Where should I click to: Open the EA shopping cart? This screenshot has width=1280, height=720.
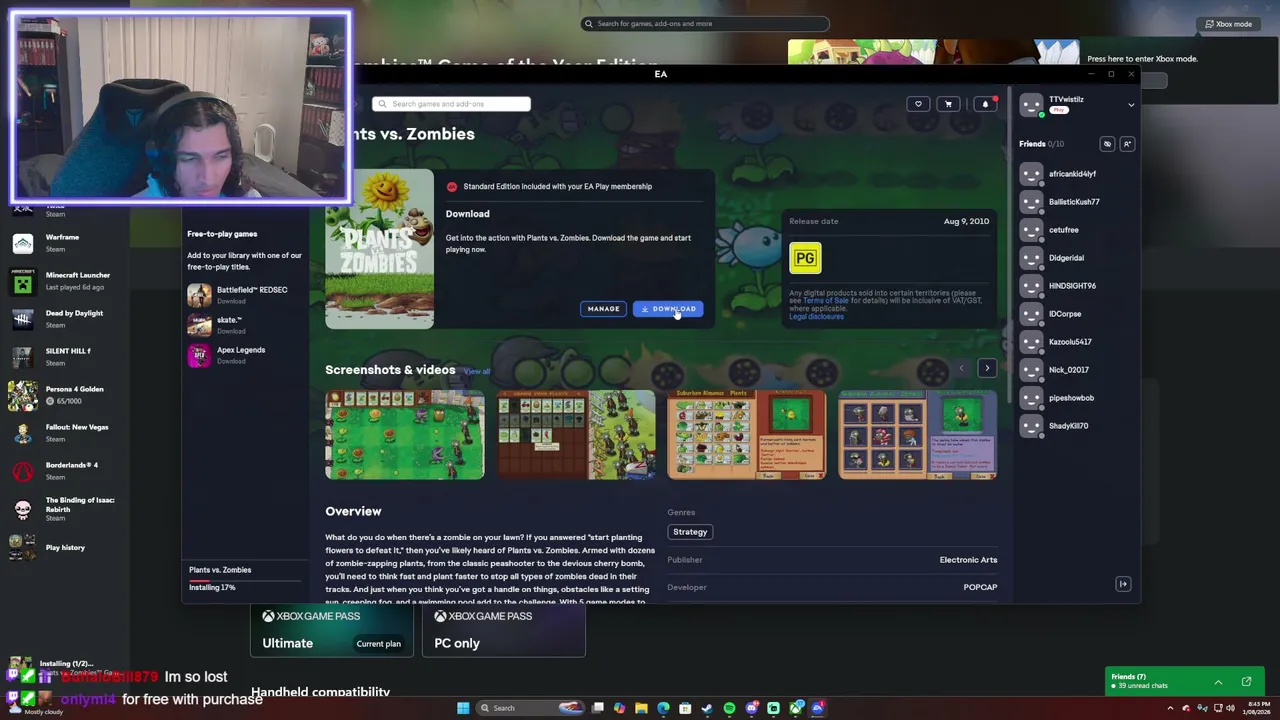[x=949, y=104]
